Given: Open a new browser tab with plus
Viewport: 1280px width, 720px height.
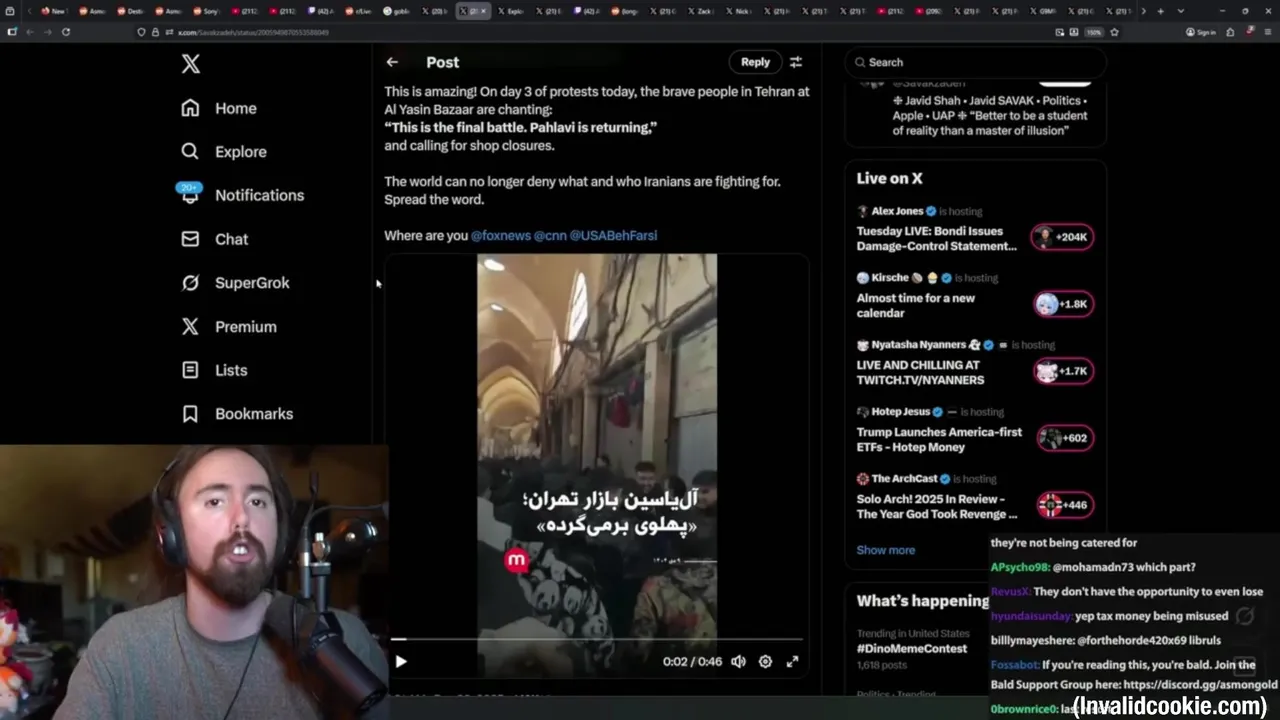Looking at the screenshot, I should [1160, 11].
